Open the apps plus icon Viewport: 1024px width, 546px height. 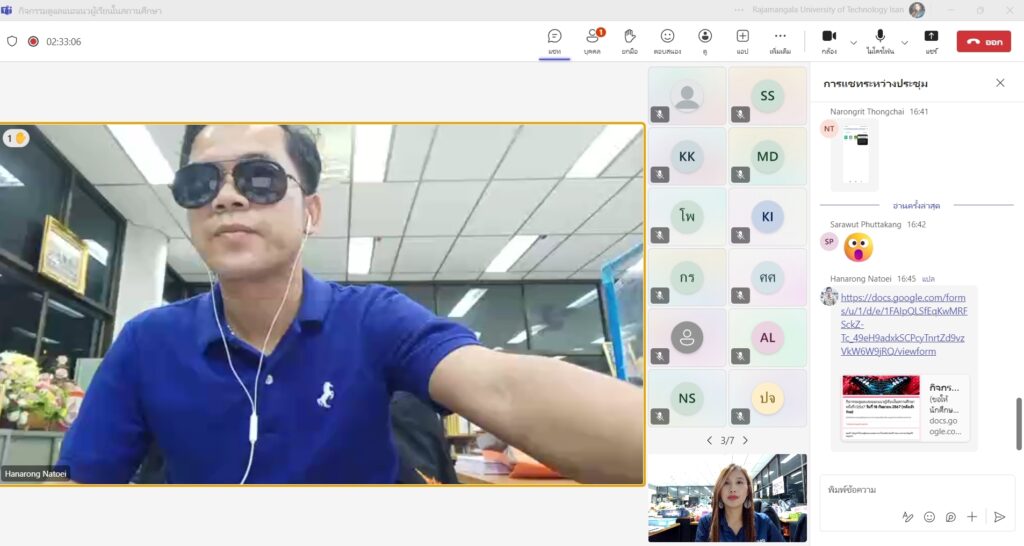(x=742, y=40)
